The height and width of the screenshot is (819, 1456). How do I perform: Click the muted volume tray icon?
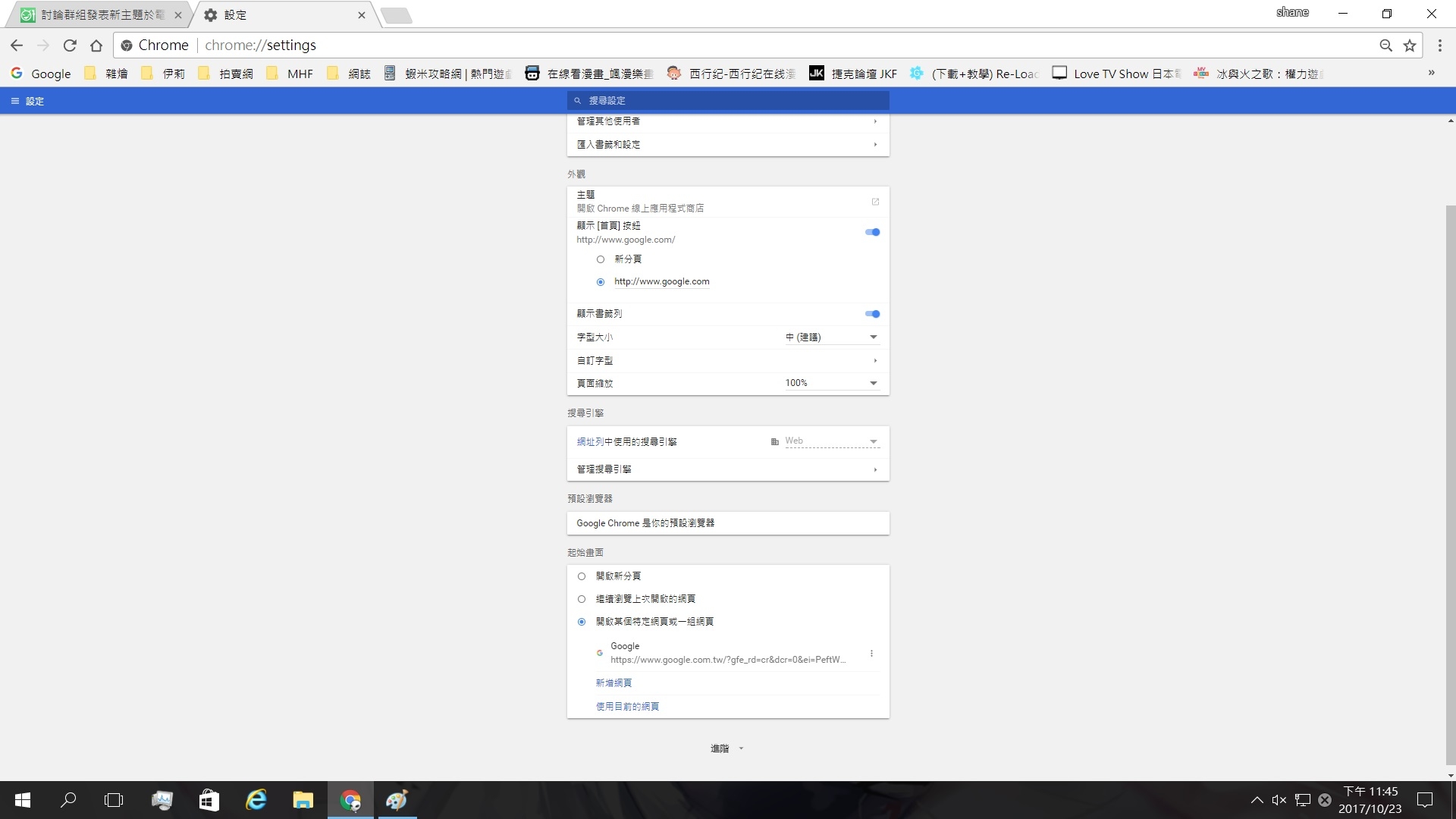1279,800
